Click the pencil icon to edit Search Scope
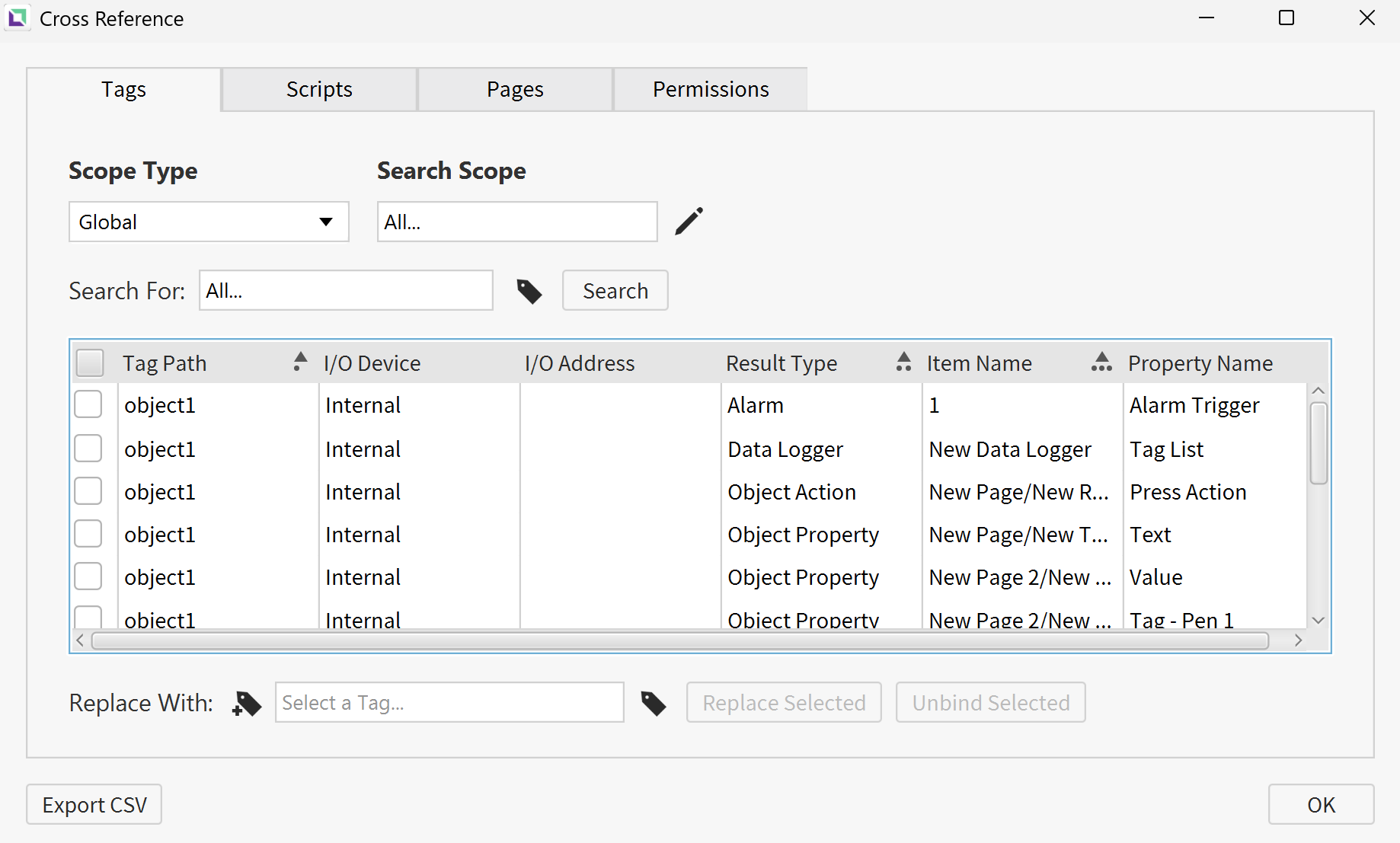The image size is (1400, 843). point(689,222)
